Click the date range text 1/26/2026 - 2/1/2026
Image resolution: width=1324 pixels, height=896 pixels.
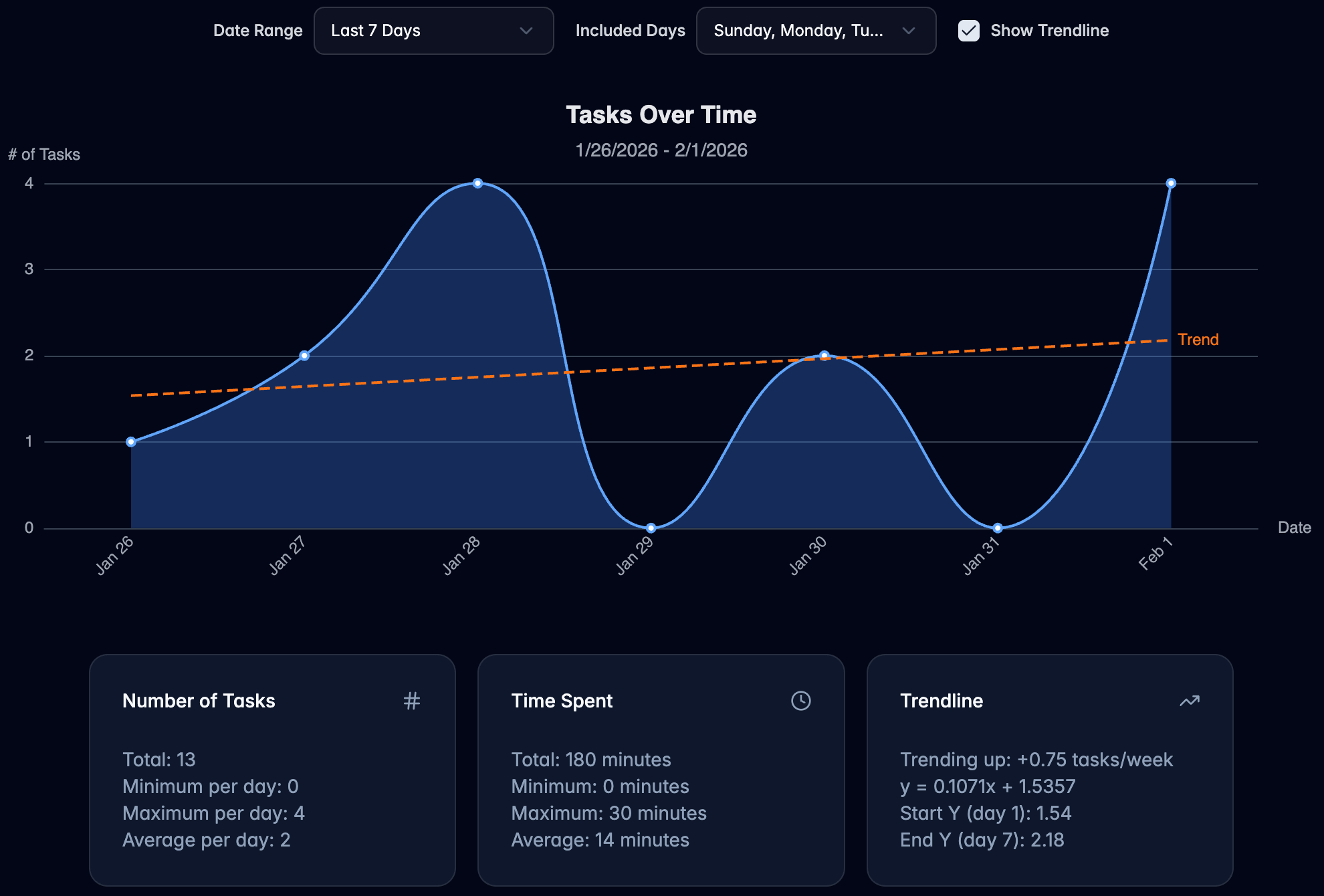click(661, 150)
